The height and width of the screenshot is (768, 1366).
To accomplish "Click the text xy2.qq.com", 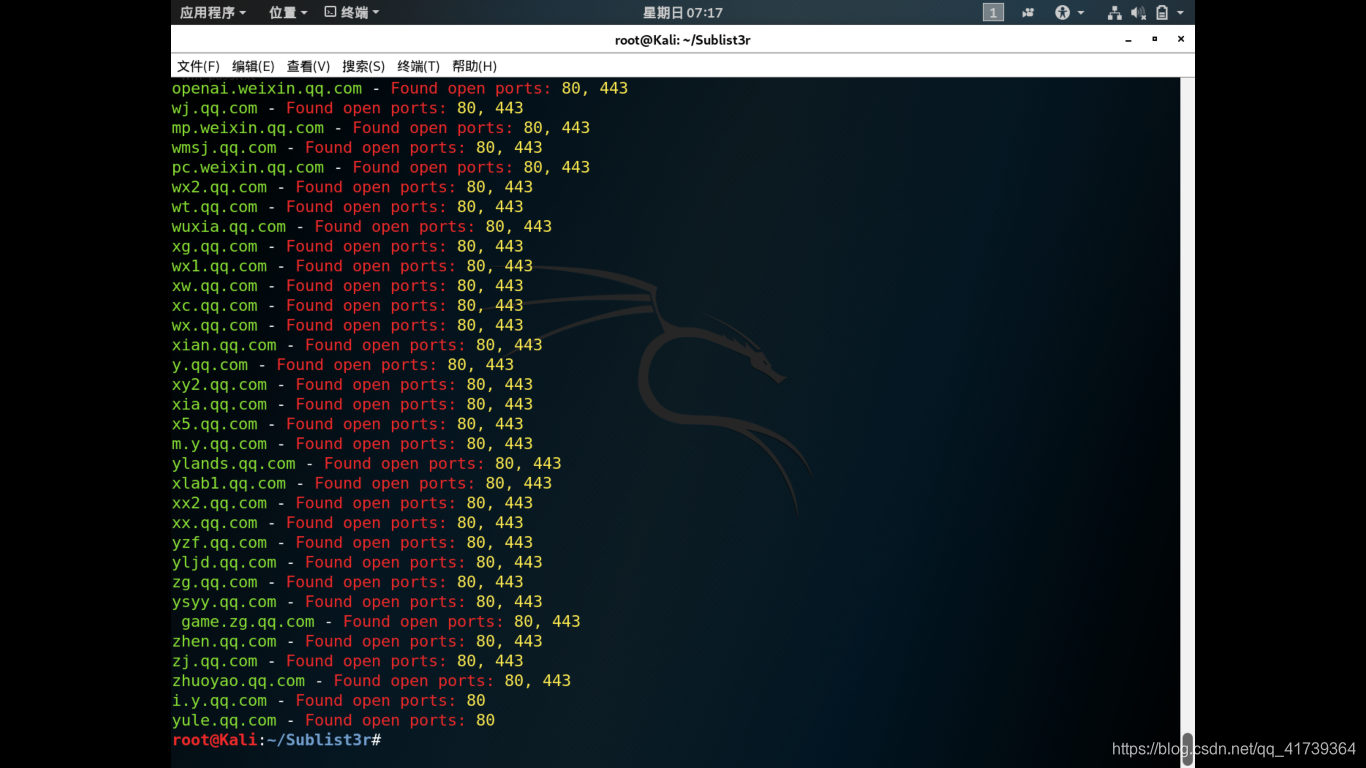I will (x=220, y=385).
